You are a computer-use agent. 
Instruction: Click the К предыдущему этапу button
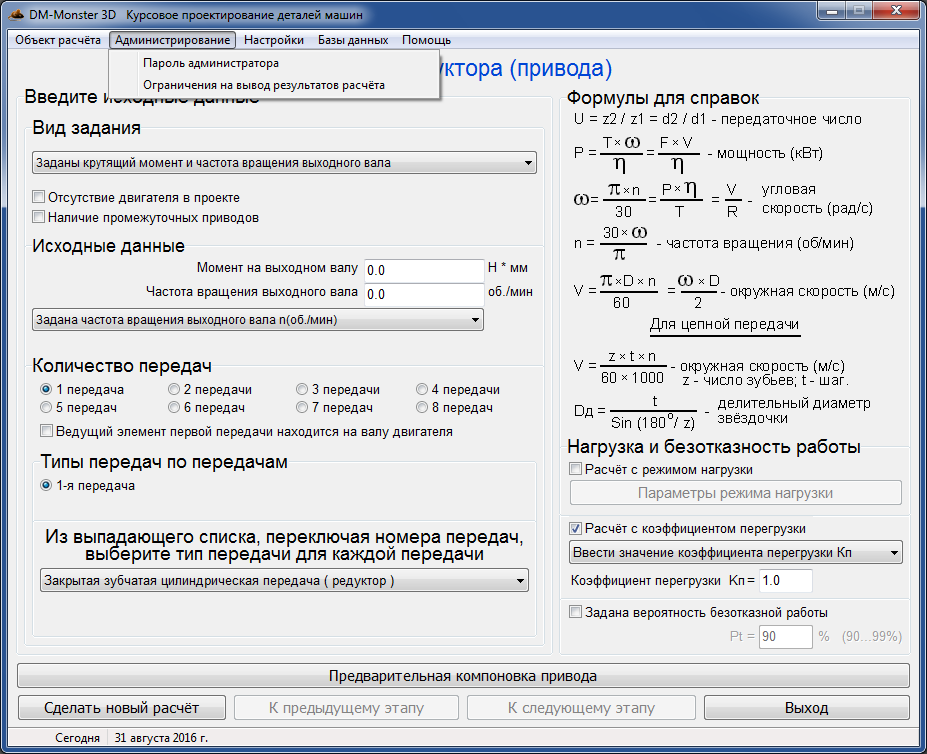click(x=346, y=708)
